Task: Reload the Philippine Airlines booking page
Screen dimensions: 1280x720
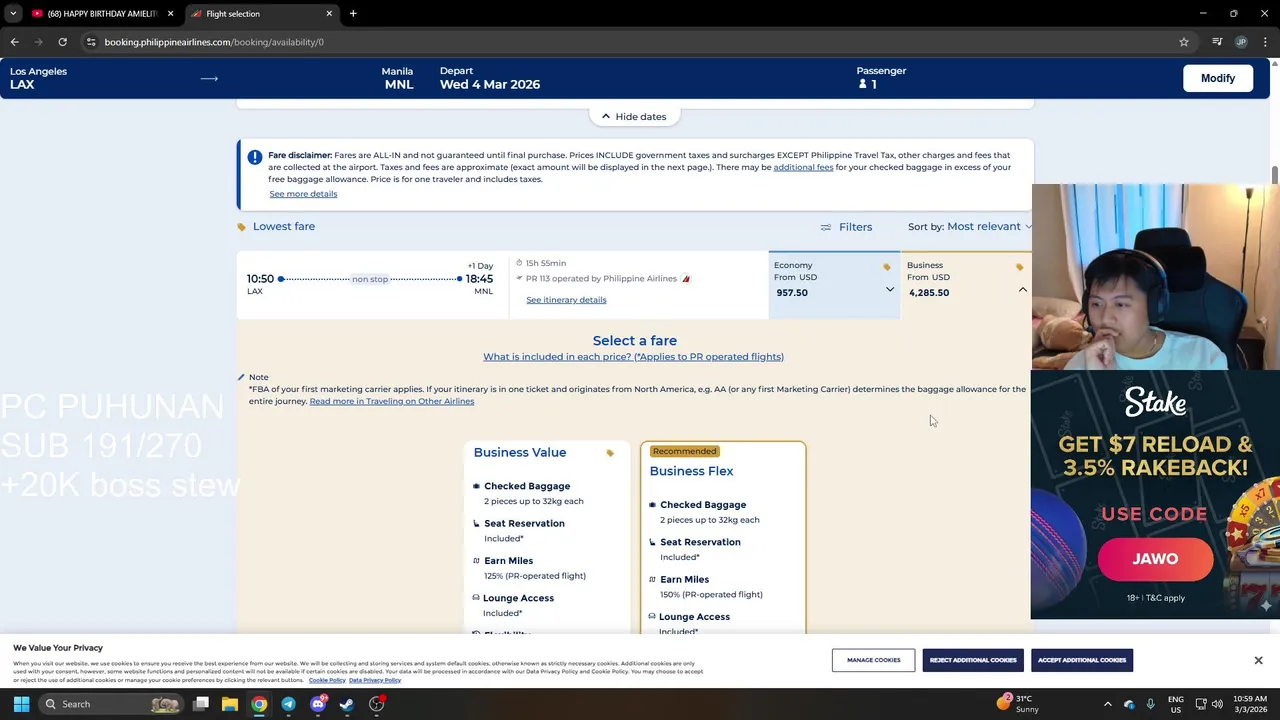Action: point(62,42)
